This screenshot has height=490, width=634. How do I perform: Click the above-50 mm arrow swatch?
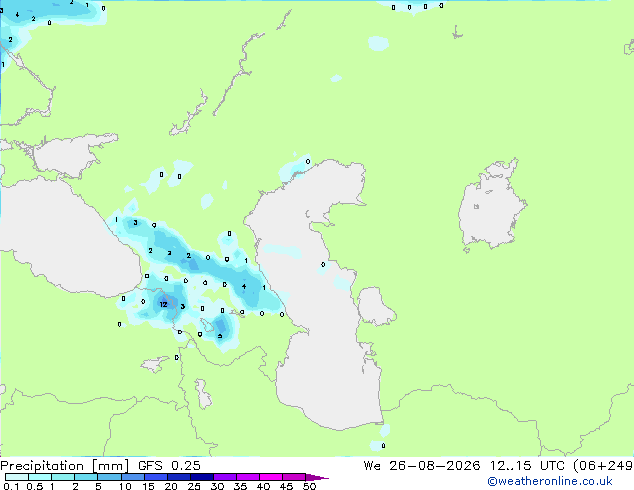[x=317, y=477]
